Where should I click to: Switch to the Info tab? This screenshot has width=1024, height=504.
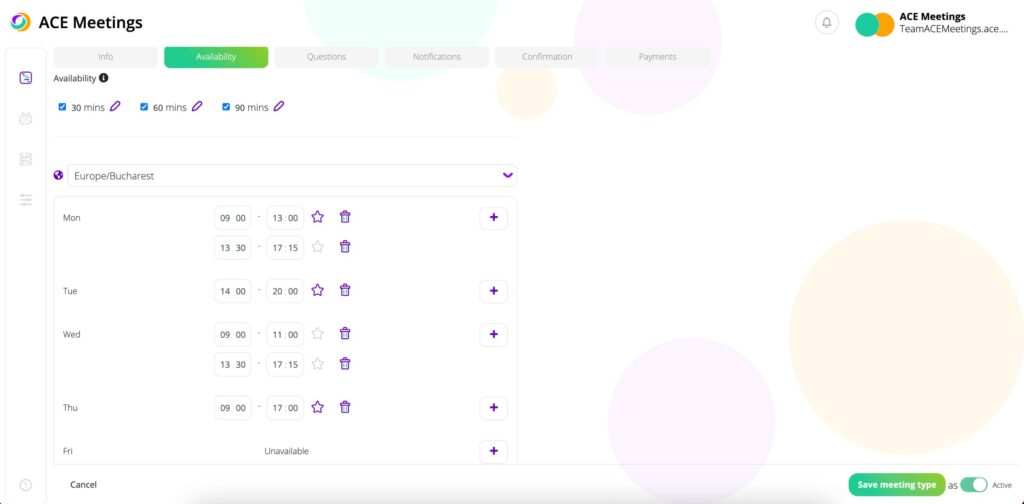105,57
